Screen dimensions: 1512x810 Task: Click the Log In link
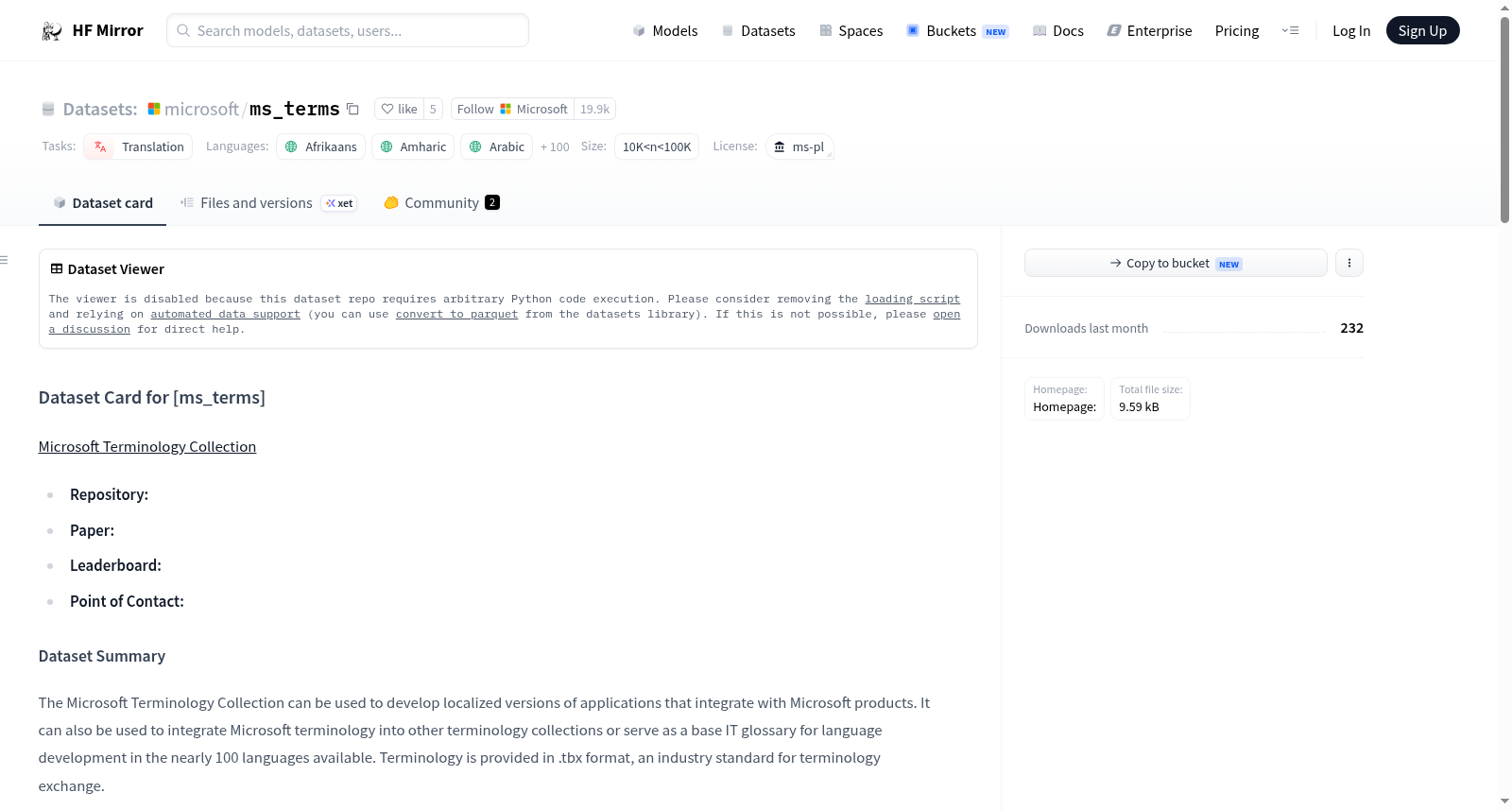[1351, 31]
